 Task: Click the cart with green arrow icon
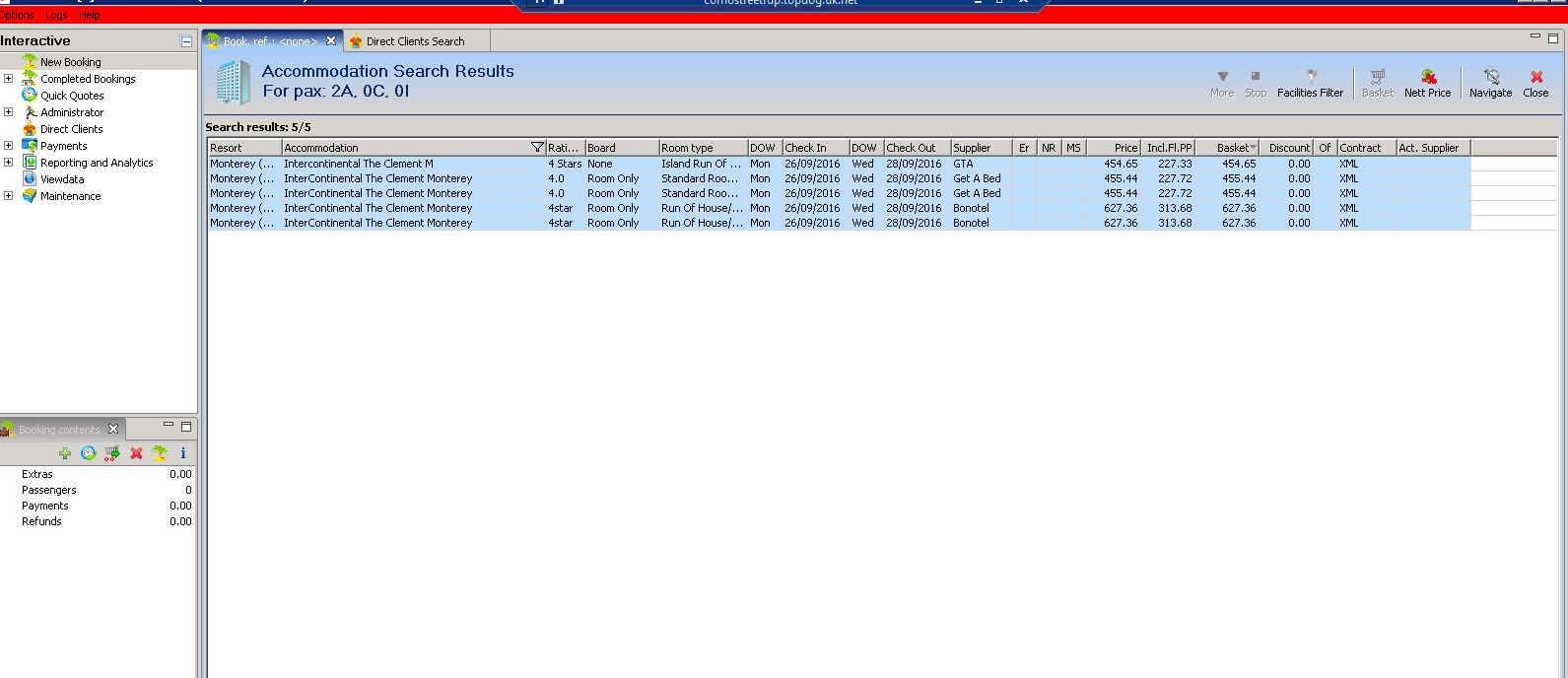[x=112, y=453]
